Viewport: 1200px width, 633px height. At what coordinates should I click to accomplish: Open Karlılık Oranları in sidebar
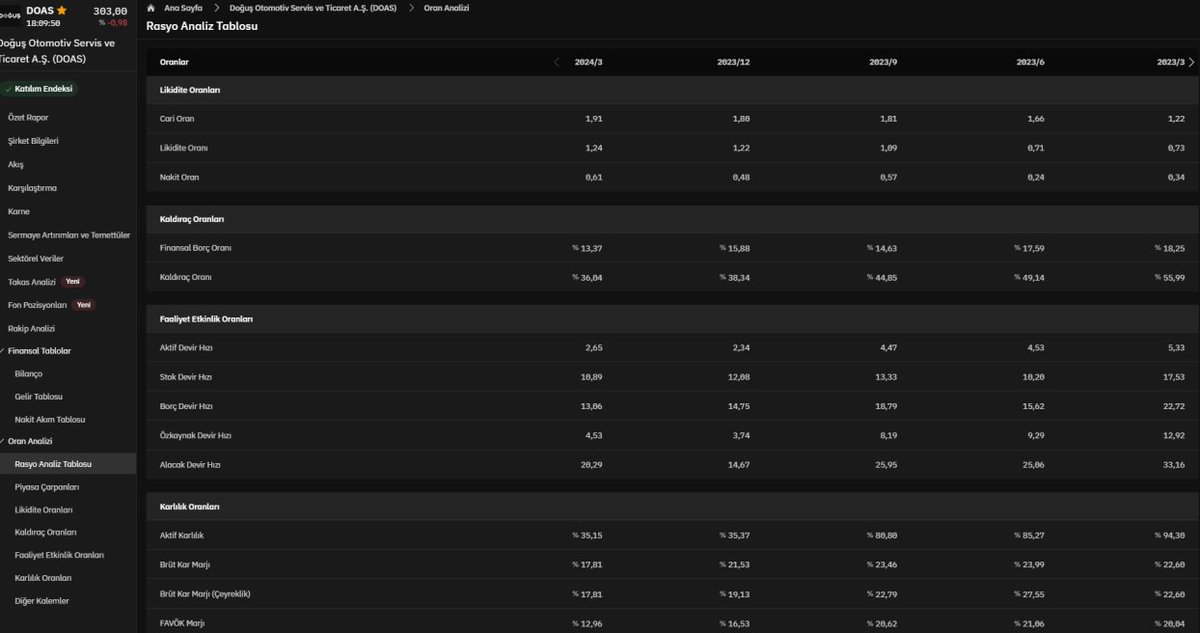[43, 578]
